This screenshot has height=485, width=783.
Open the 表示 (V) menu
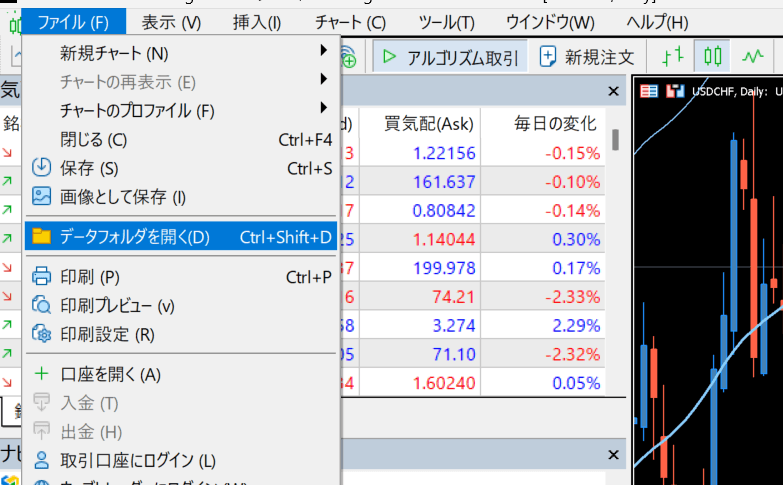(x=171, y=22)
